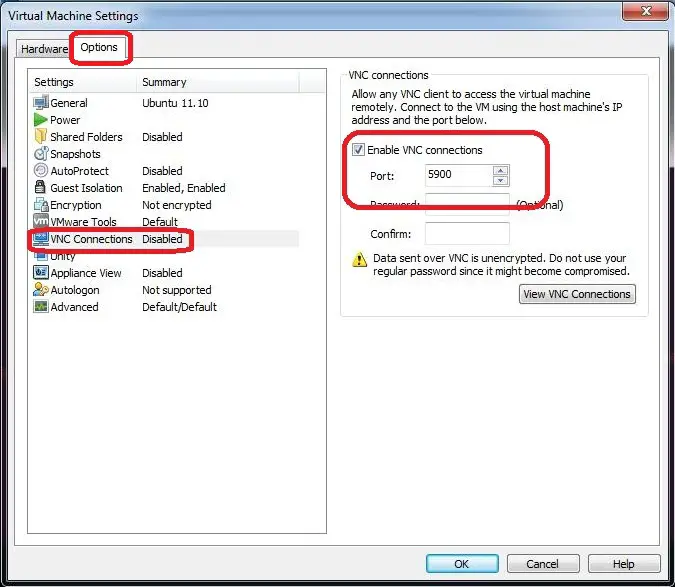
Task: Click the Ubuntu 11.10 summary text
Action: [x=175, y=103]
